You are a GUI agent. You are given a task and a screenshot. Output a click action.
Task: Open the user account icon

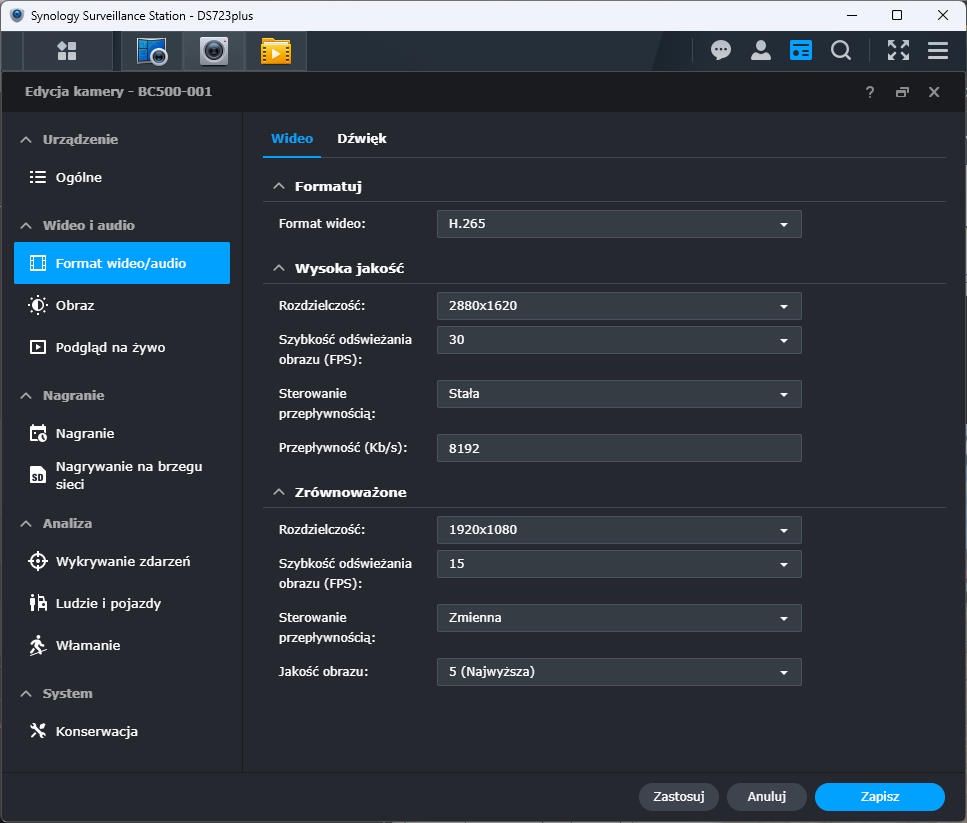[x=760, y=50]
